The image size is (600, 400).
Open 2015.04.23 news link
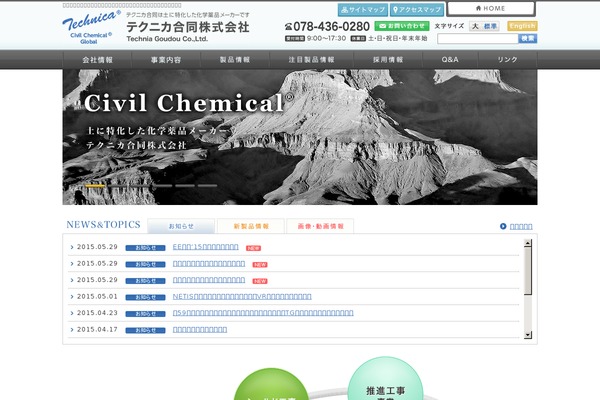click(x=263, y=313)
